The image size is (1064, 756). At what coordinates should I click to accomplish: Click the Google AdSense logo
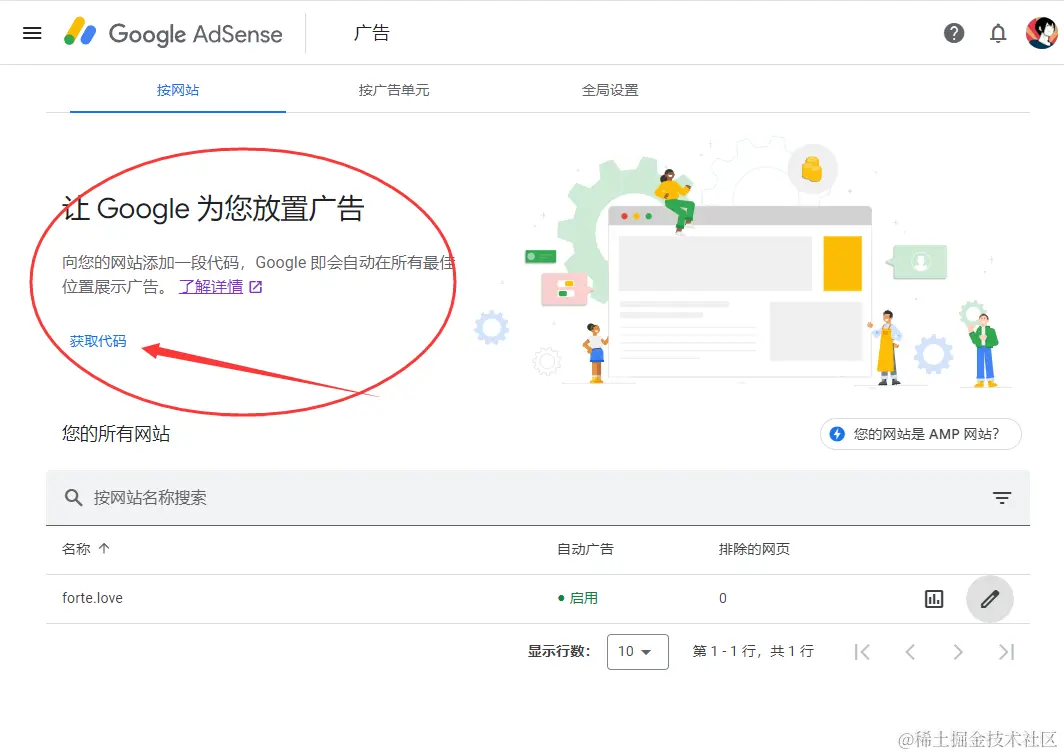(173, 33)
